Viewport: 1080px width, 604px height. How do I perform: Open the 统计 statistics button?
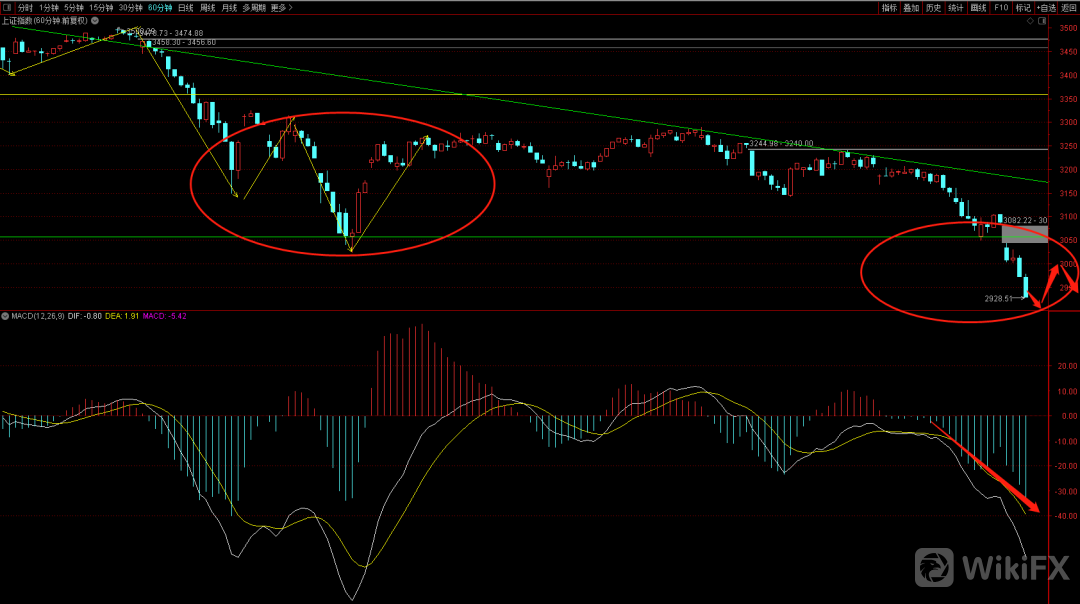pyautogui.click(x=956, y=7)
